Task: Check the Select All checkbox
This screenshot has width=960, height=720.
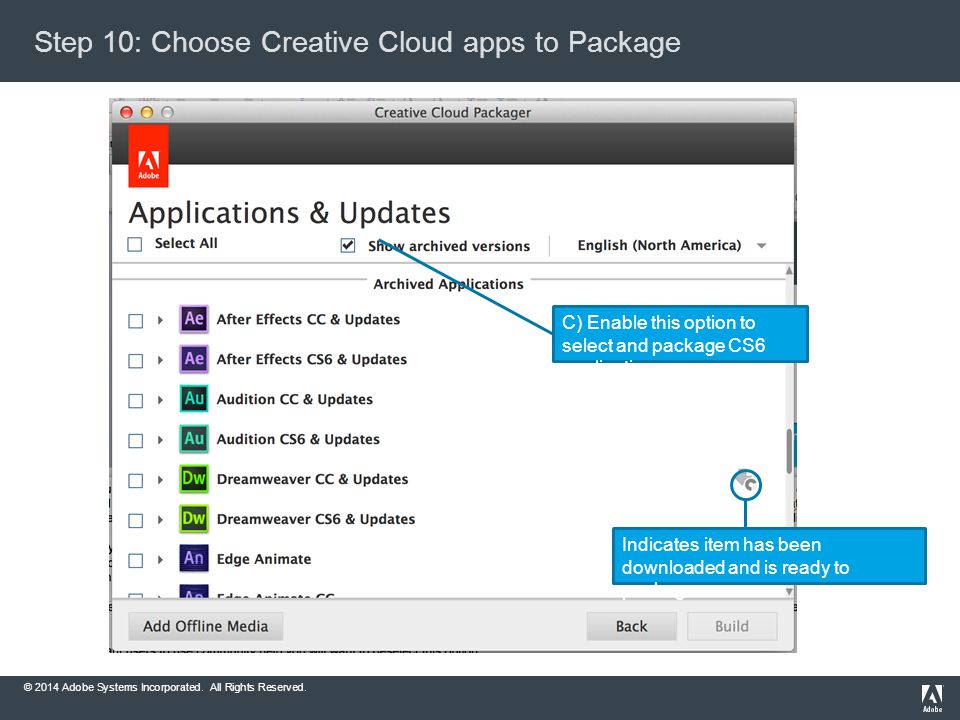Action: 135,244
